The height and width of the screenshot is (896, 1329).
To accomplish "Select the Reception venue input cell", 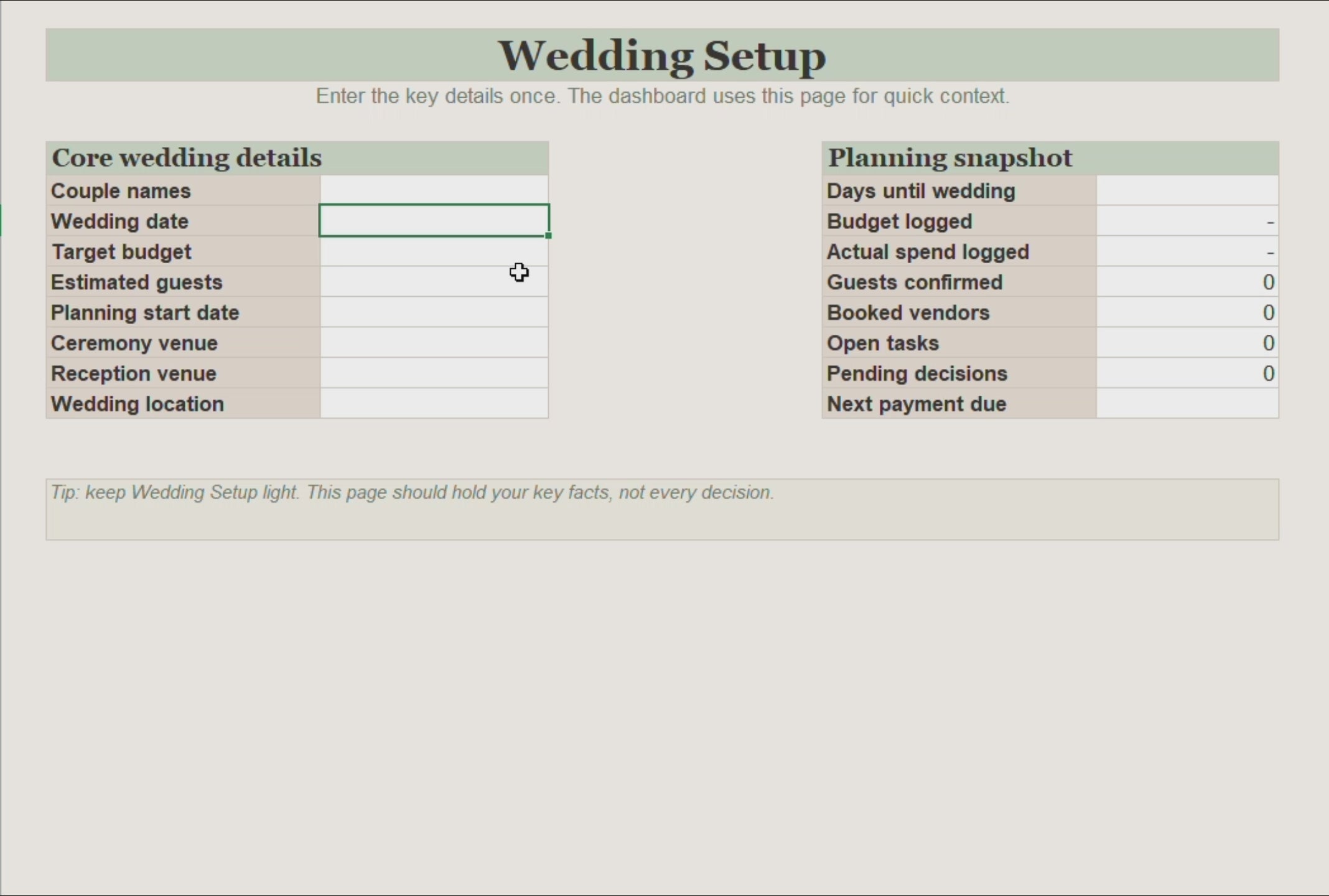I will tap(434, 373).
